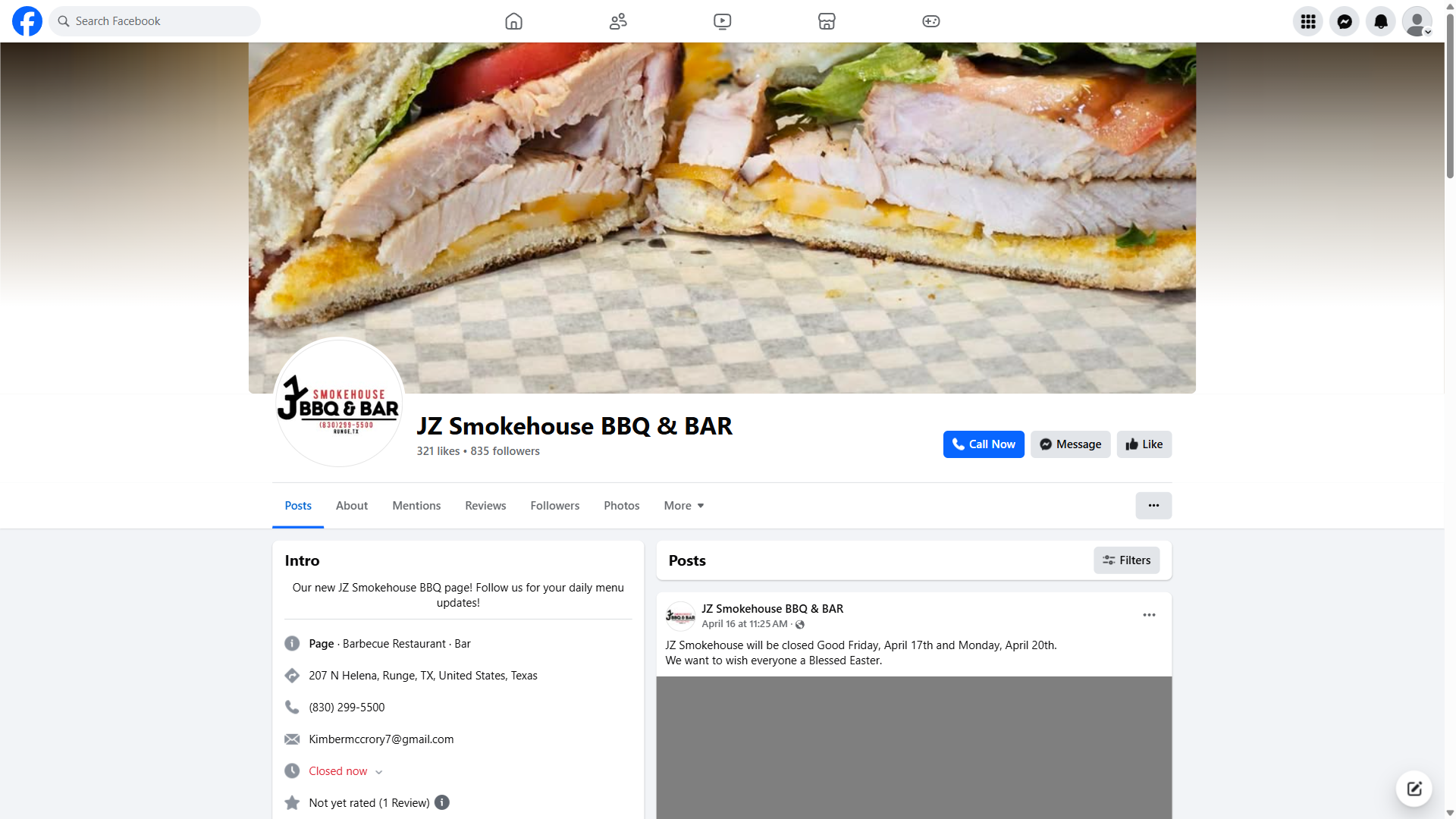
Task: Click the Search Facebook field
Action: click(155, 21)
